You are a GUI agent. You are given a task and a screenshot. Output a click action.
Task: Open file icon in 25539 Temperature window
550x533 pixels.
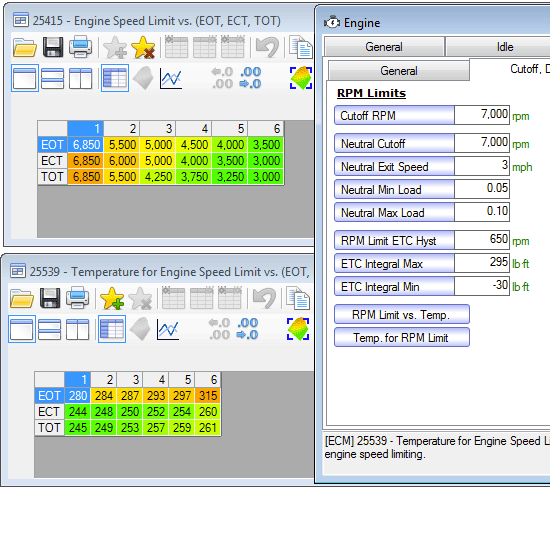click(22, 298)
